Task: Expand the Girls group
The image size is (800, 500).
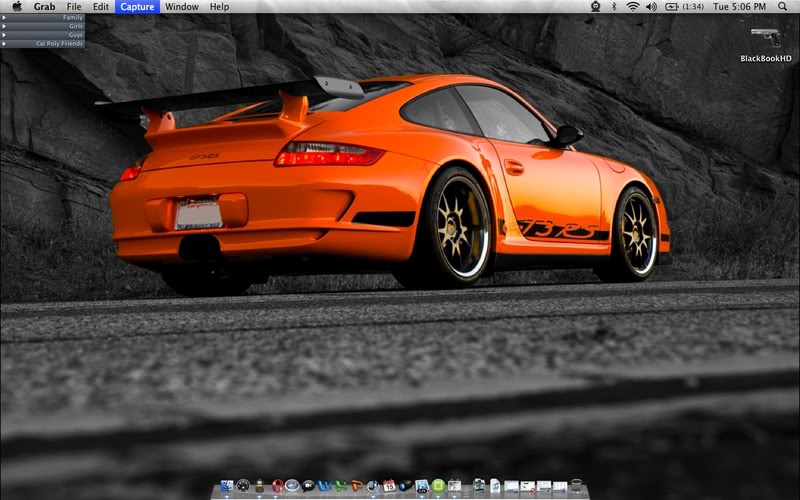Action: coord(5,26)
